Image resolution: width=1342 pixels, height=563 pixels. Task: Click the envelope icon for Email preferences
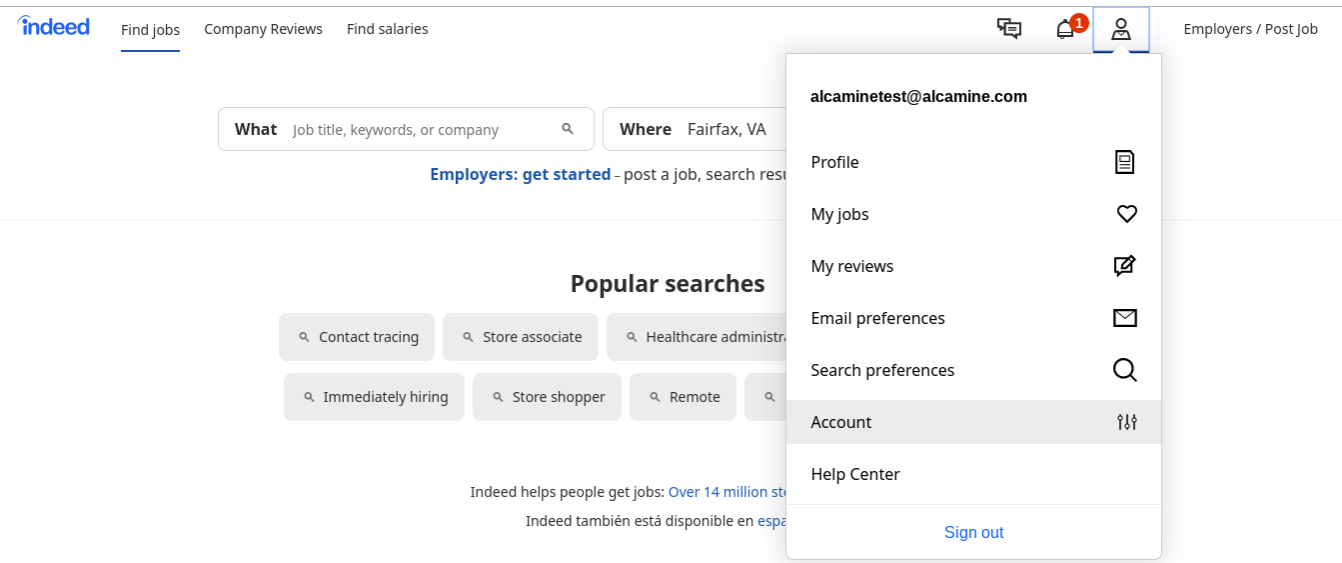tap(1125, 318)
